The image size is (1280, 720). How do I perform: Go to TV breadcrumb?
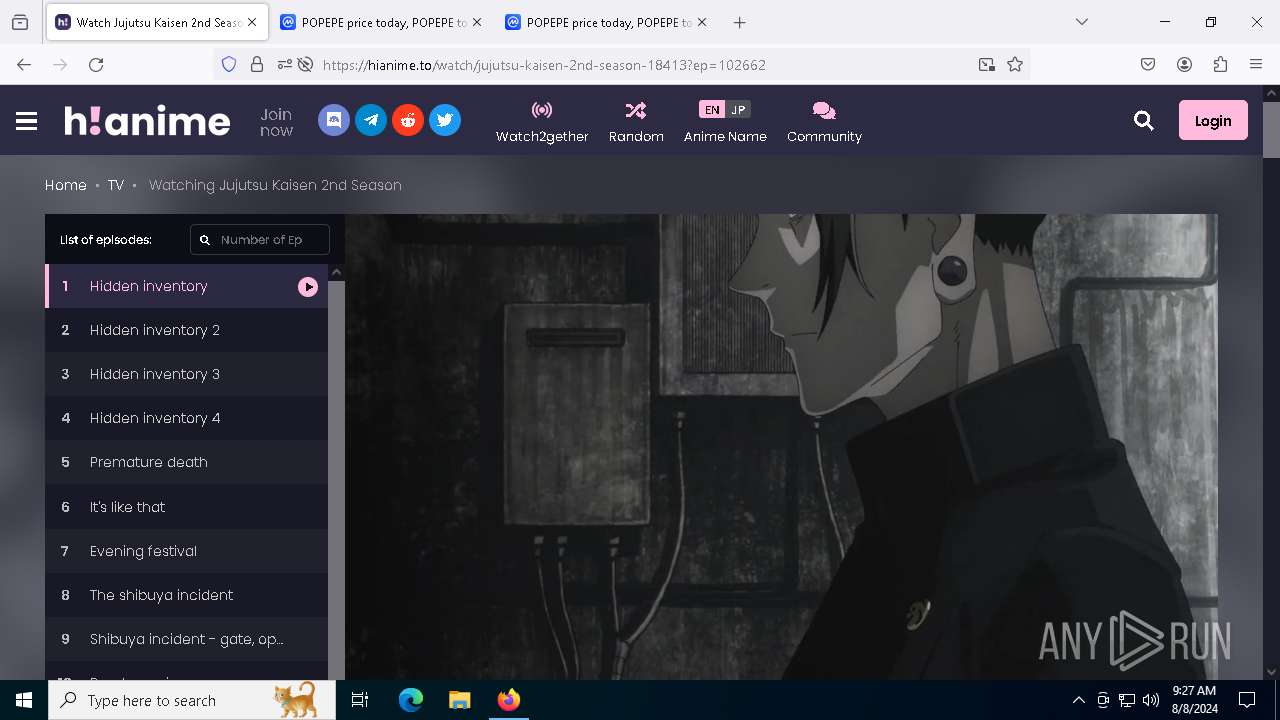click(x=116, y=185)
